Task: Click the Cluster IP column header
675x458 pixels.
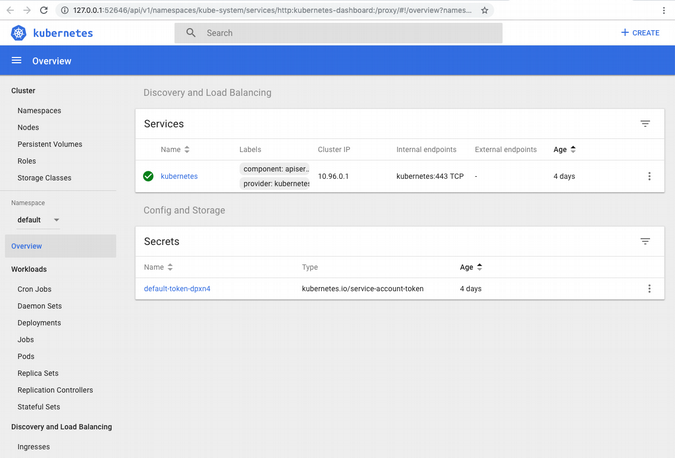Action: click(334, 149)
